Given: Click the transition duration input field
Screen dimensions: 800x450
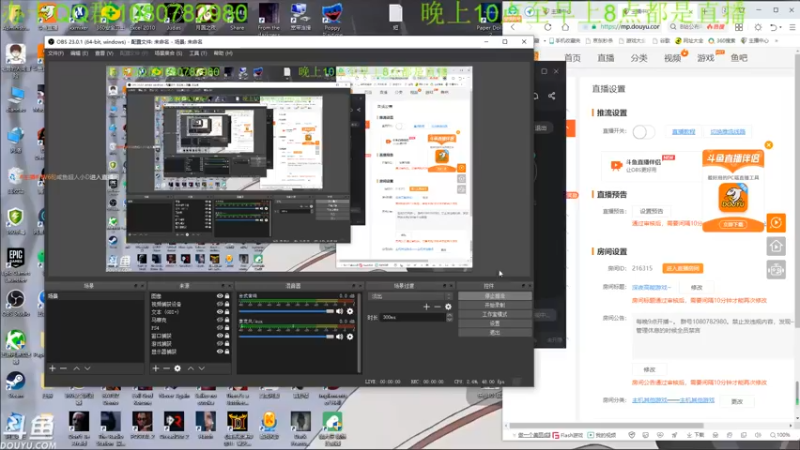Looking at the screenshot, I should tap(413, 317).
